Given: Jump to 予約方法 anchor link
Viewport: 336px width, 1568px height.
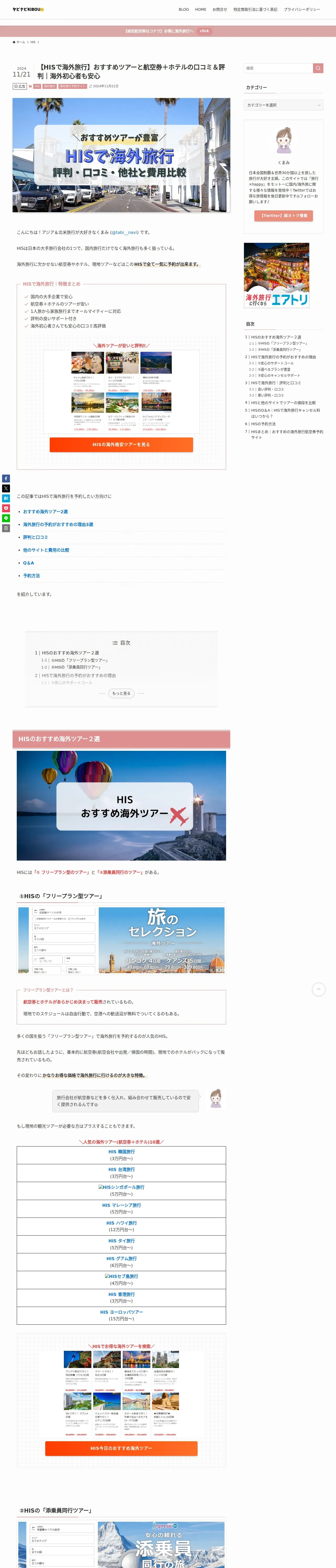Looking at the screenshot, I should 31,576.
